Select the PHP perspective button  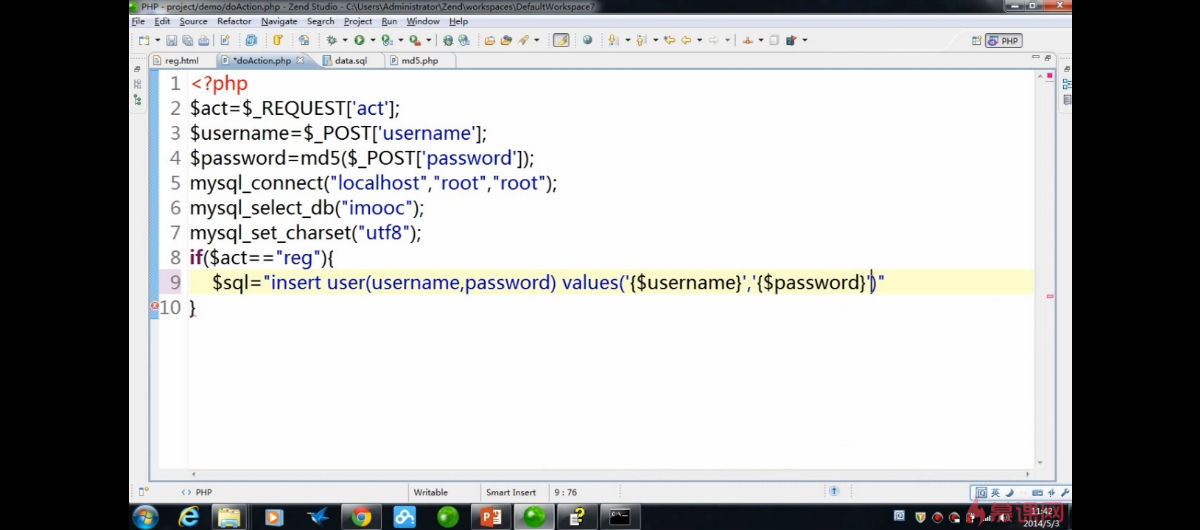(1004, 41)
